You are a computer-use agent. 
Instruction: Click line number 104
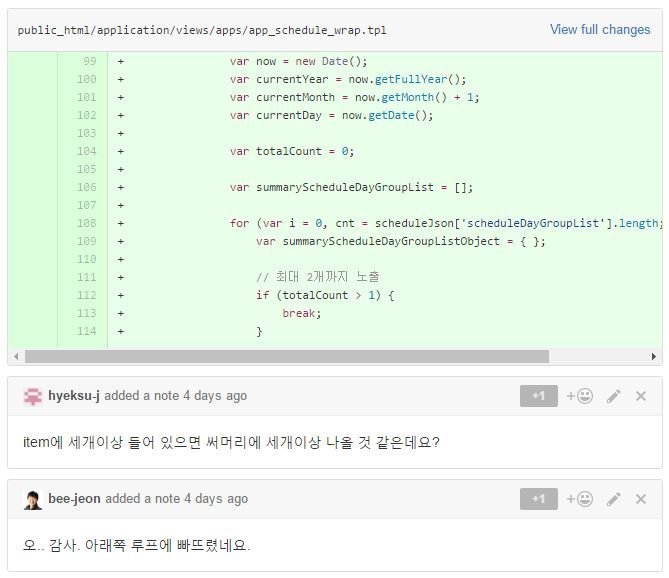tap(87, 151)
